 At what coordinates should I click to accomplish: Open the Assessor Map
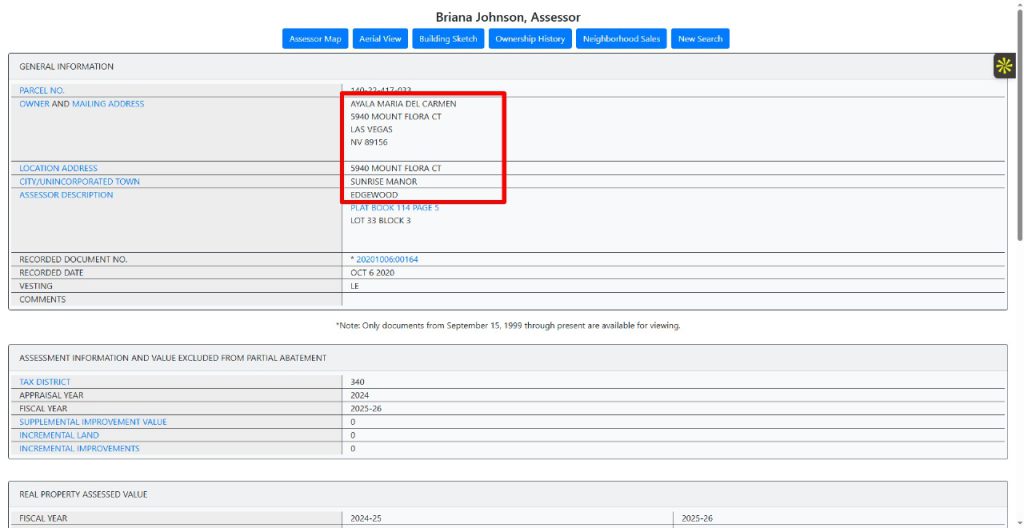(x=315, y=39)
